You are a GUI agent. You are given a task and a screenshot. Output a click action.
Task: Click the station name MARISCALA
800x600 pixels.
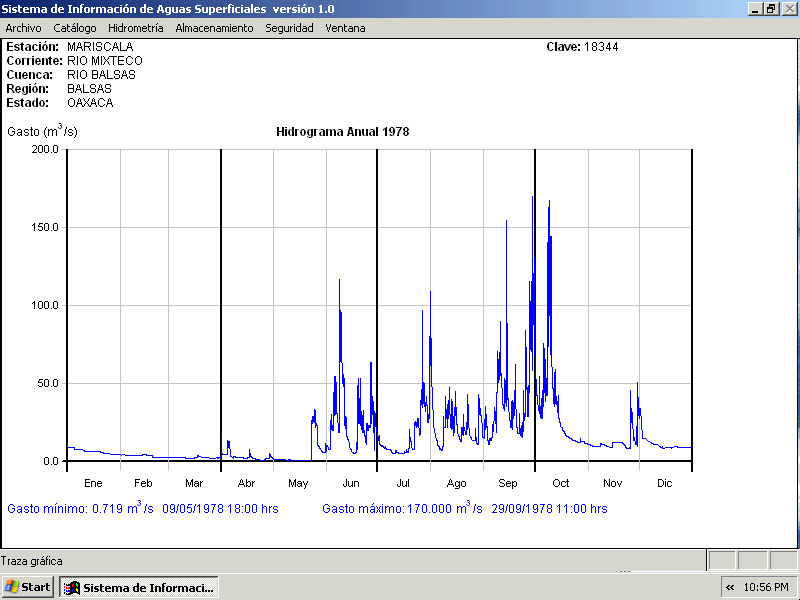pos(100,47)
